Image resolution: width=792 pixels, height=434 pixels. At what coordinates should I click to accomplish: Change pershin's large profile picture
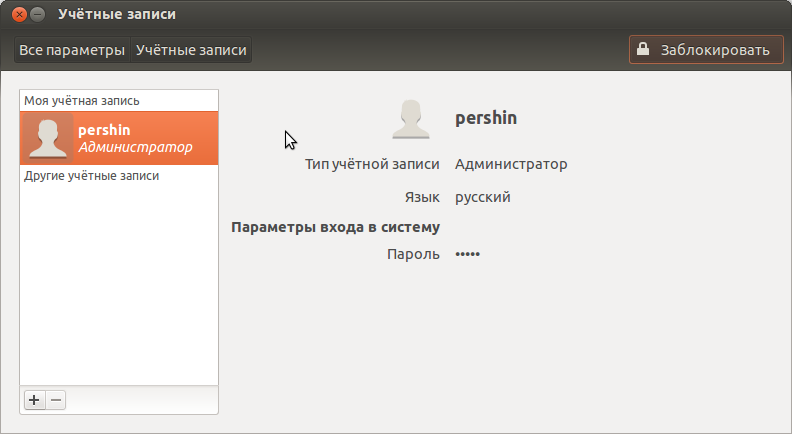click(411, 119)
